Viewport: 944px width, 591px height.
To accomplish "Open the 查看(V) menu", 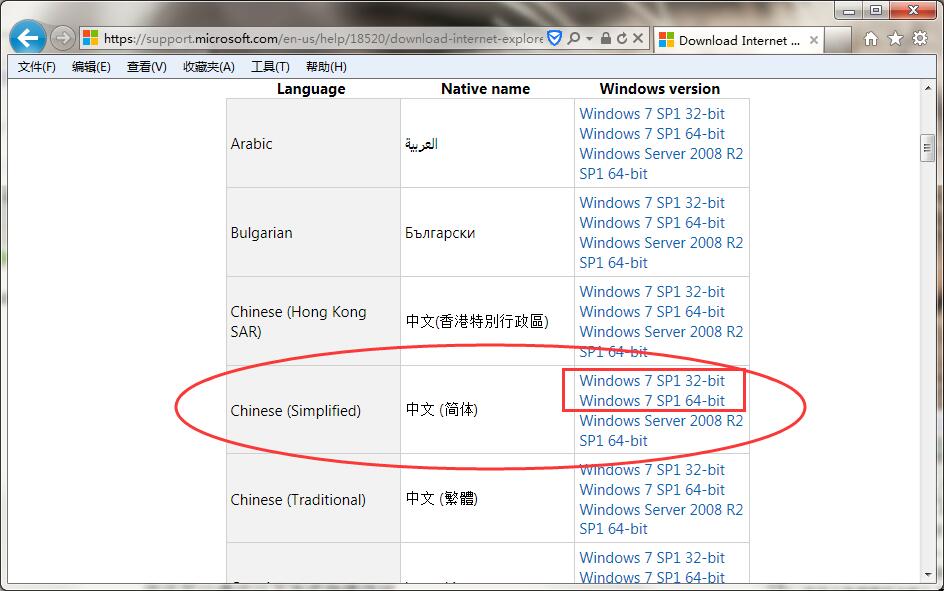I will coord(146,67).
